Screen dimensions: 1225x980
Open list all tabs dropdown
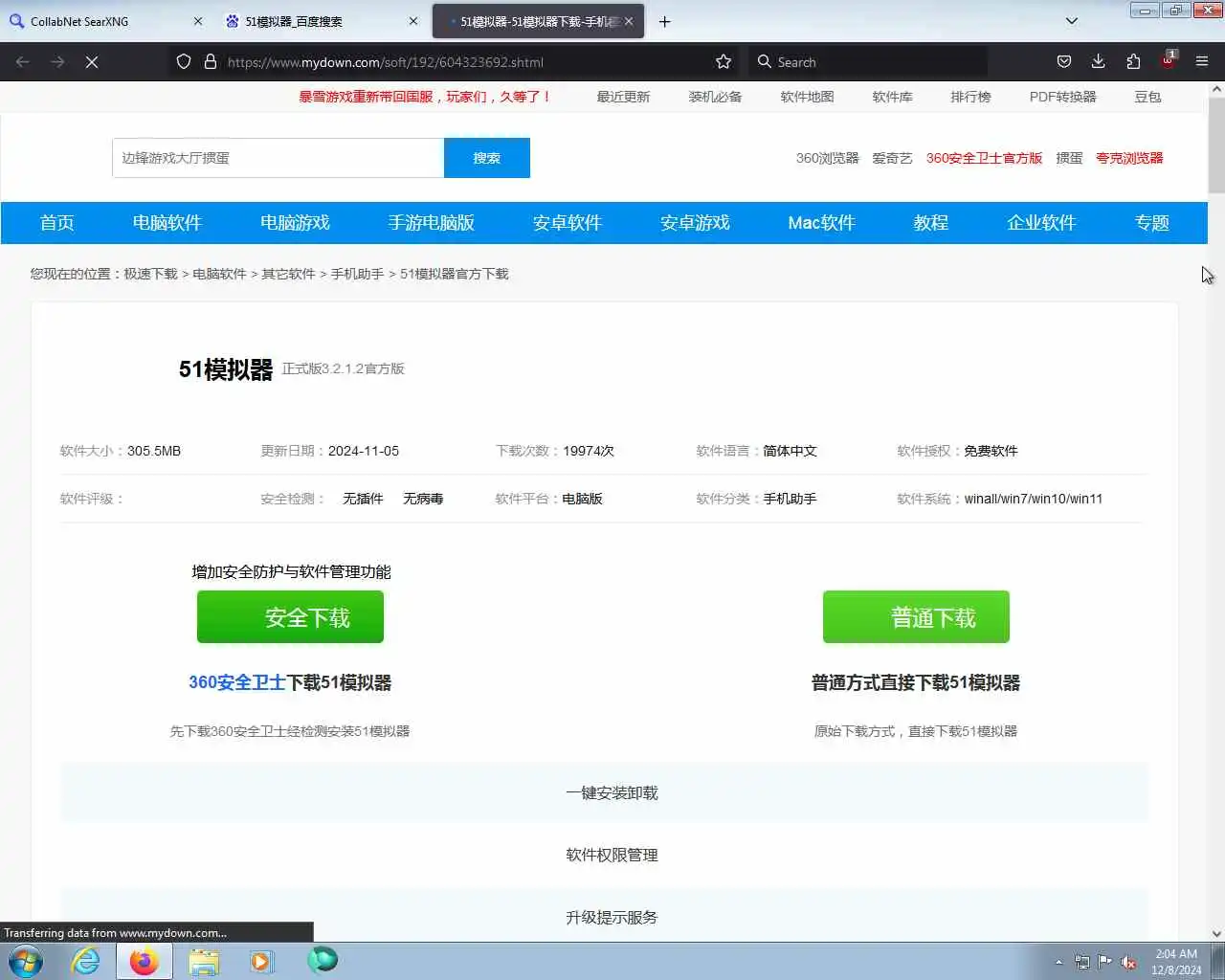point(1072,21)
